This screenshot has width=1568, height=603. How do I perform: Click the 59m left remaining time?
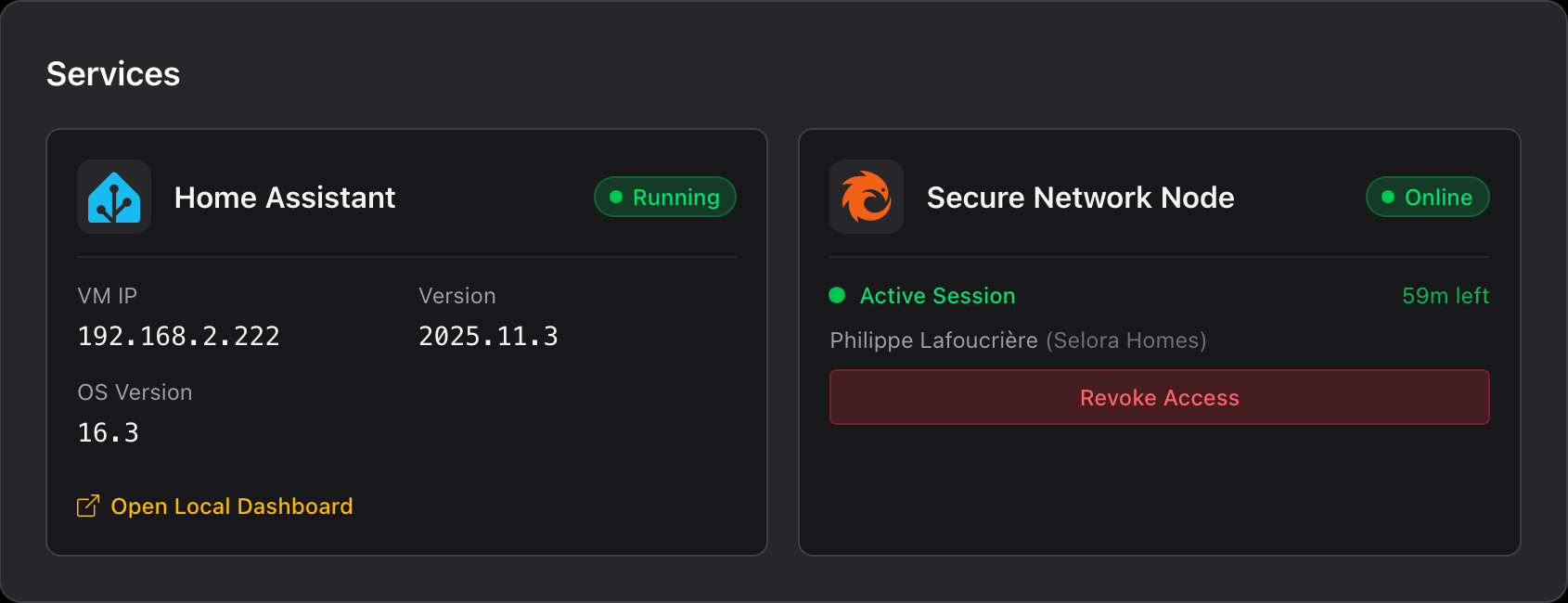pos(1446,296)
